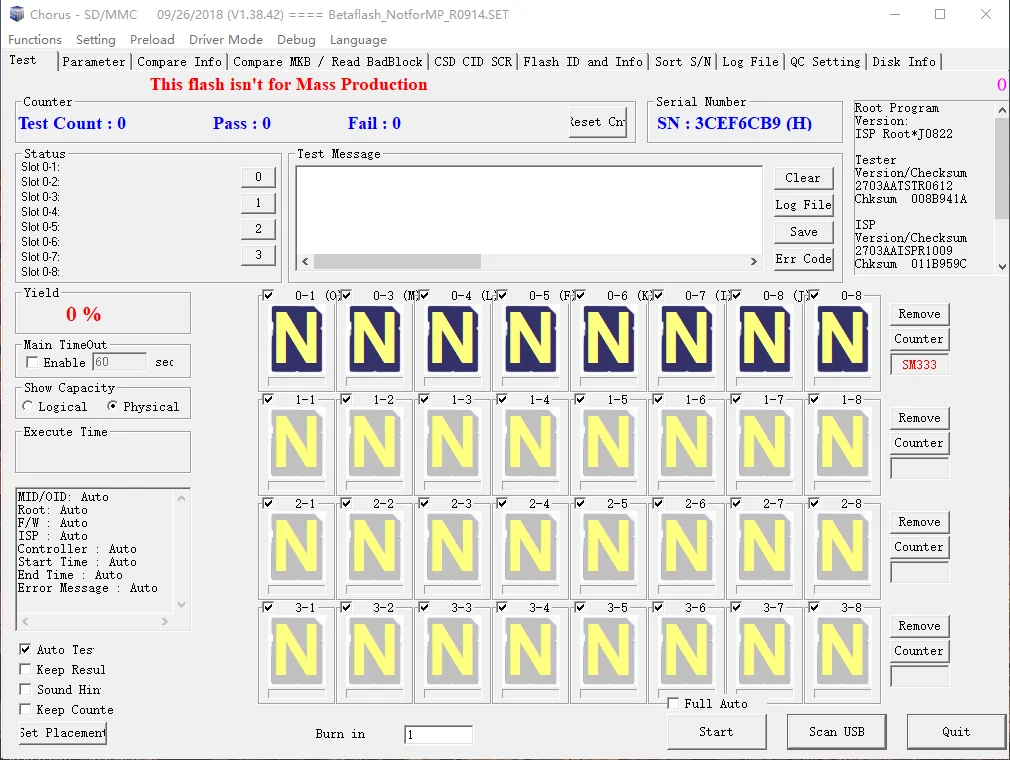1010x760 pixels.
Task: Click the slot 3-8 card icon
Action: point(842,651)
